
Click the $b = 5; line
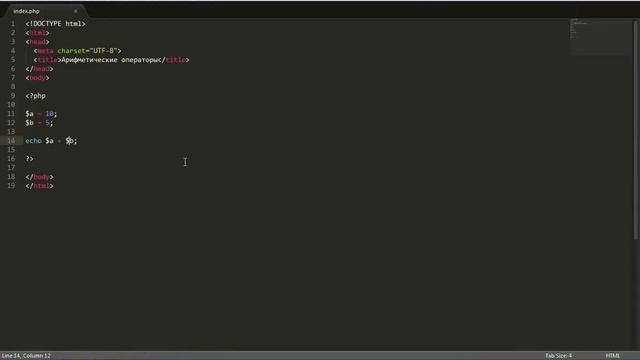[x=39, y=122]
